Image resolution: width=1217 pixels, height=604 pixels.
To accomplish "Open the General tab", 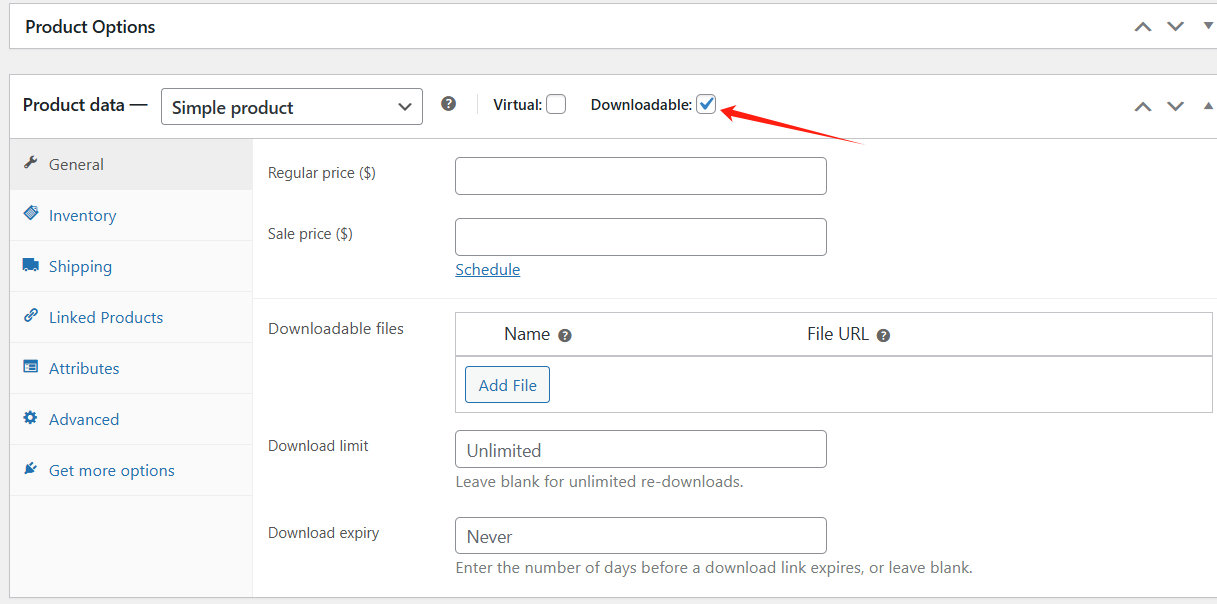I will 131,164.
